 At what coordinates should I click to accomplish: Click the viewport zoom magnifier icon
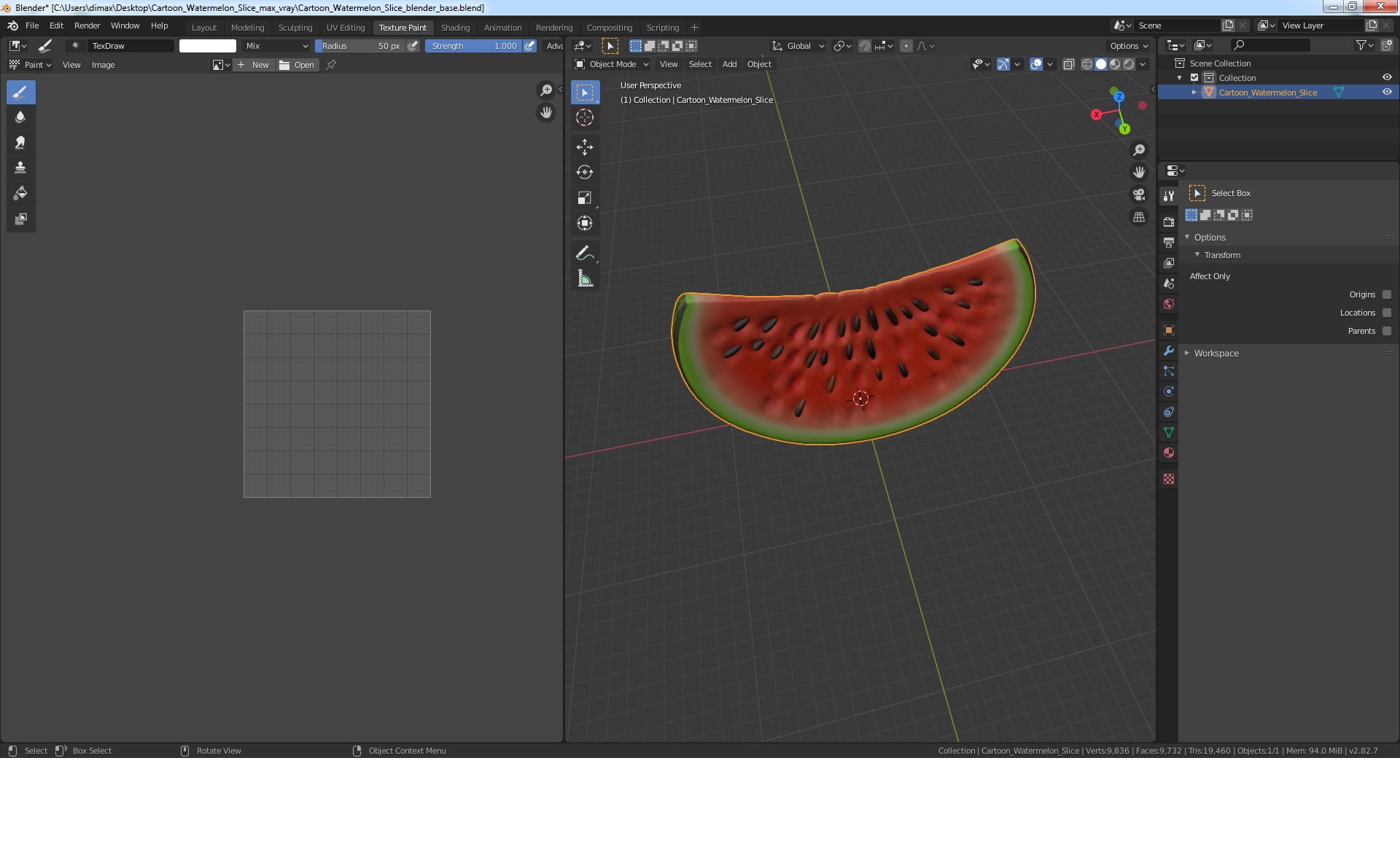(x=1138, y=150)
